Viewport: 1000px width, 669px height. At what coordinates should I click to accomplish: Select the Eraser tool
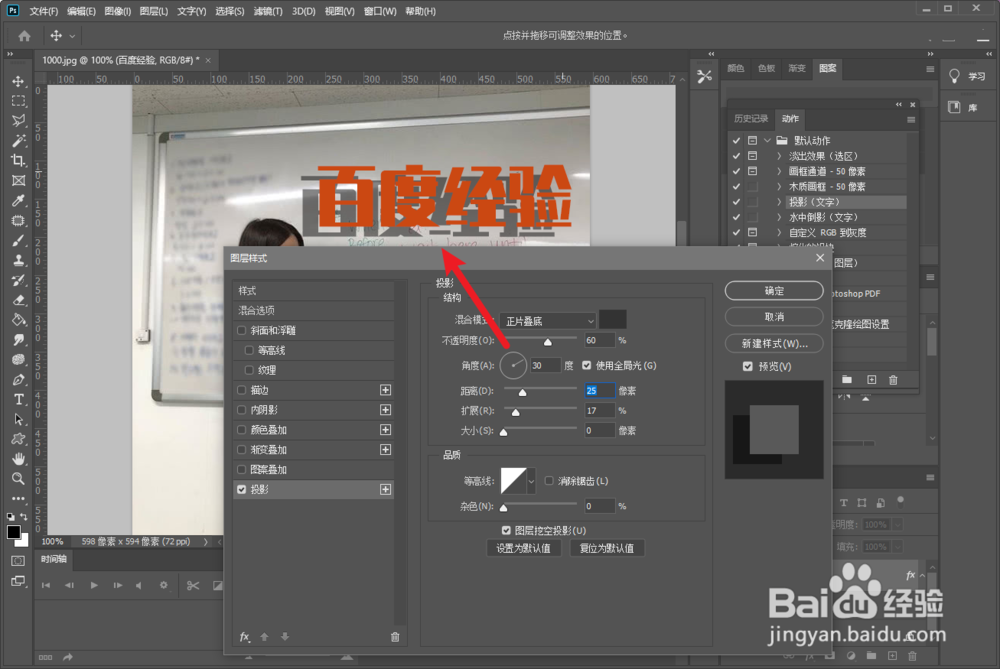(x=18, y=300)
